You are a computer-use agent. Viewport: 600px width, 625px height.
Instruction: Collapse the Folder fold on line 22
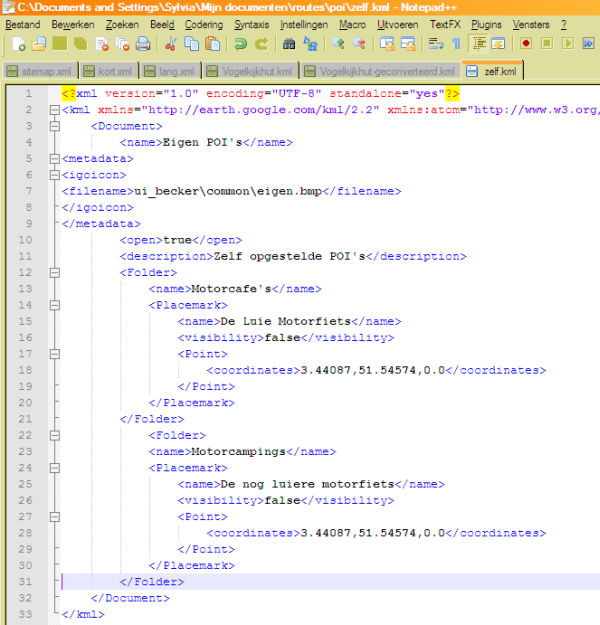(55, 435)
